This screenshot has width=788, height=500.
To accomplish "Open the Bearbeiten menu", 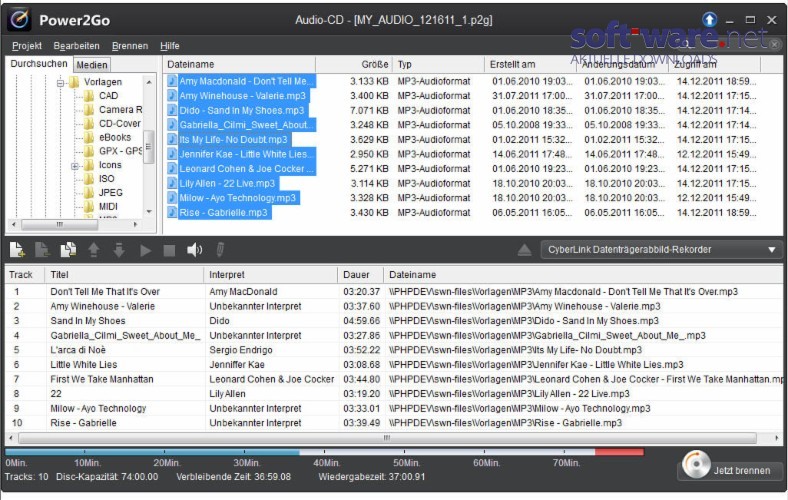I will [x=76, y=46].
